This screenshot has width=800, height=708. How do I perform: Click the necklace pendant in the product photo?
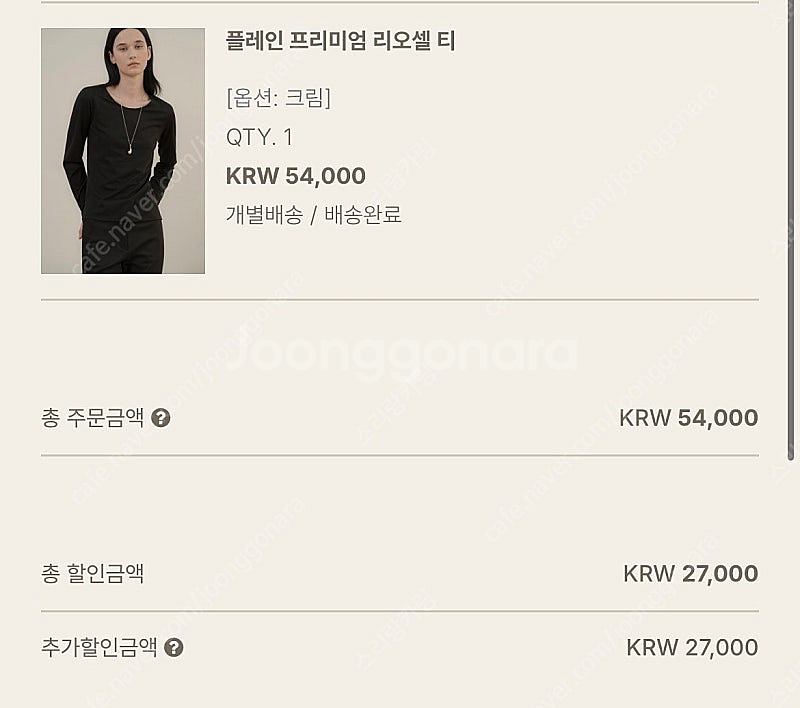coord(131,150)
